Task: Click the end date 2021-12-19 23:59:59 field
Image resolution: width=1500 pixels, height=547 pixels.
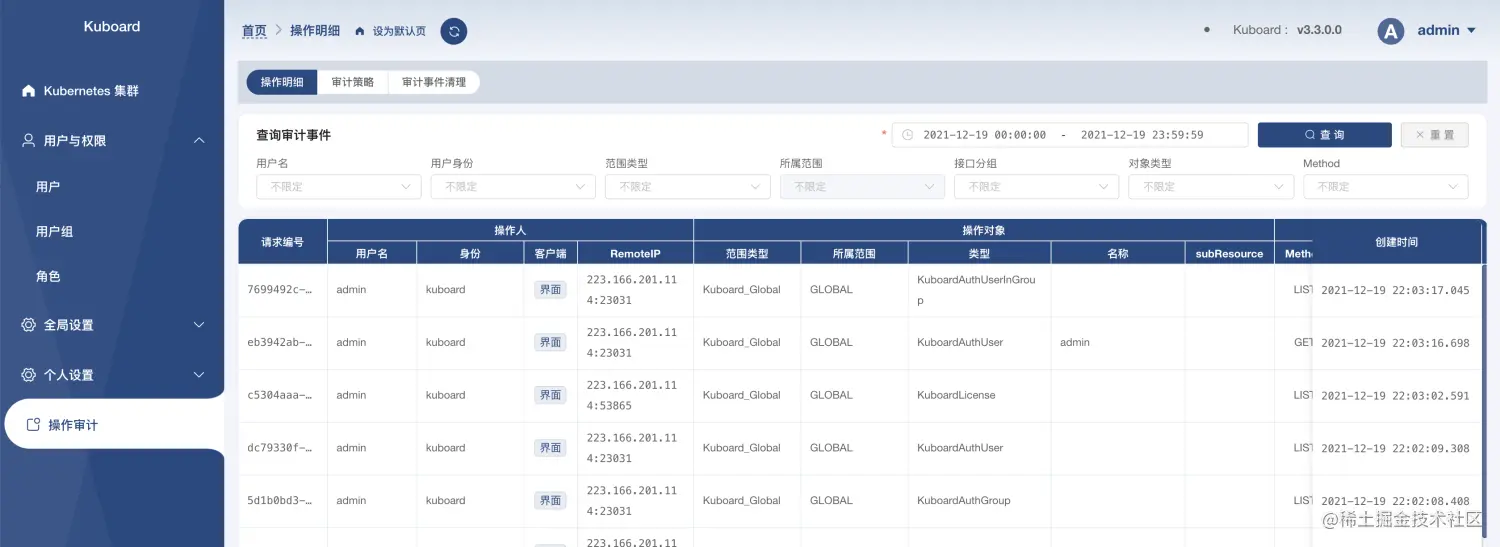Action: [x=1142, y=135]
